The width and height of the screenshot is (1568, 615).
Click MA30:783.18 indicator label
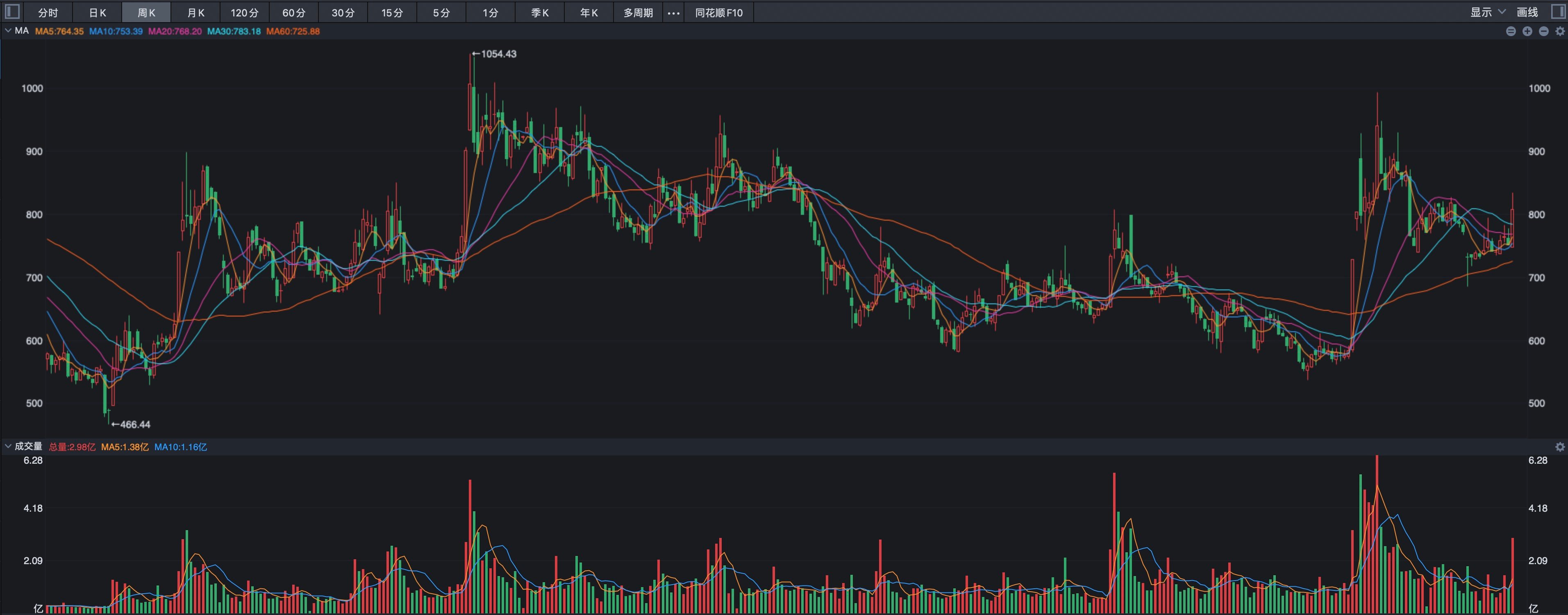coord(234,31)
